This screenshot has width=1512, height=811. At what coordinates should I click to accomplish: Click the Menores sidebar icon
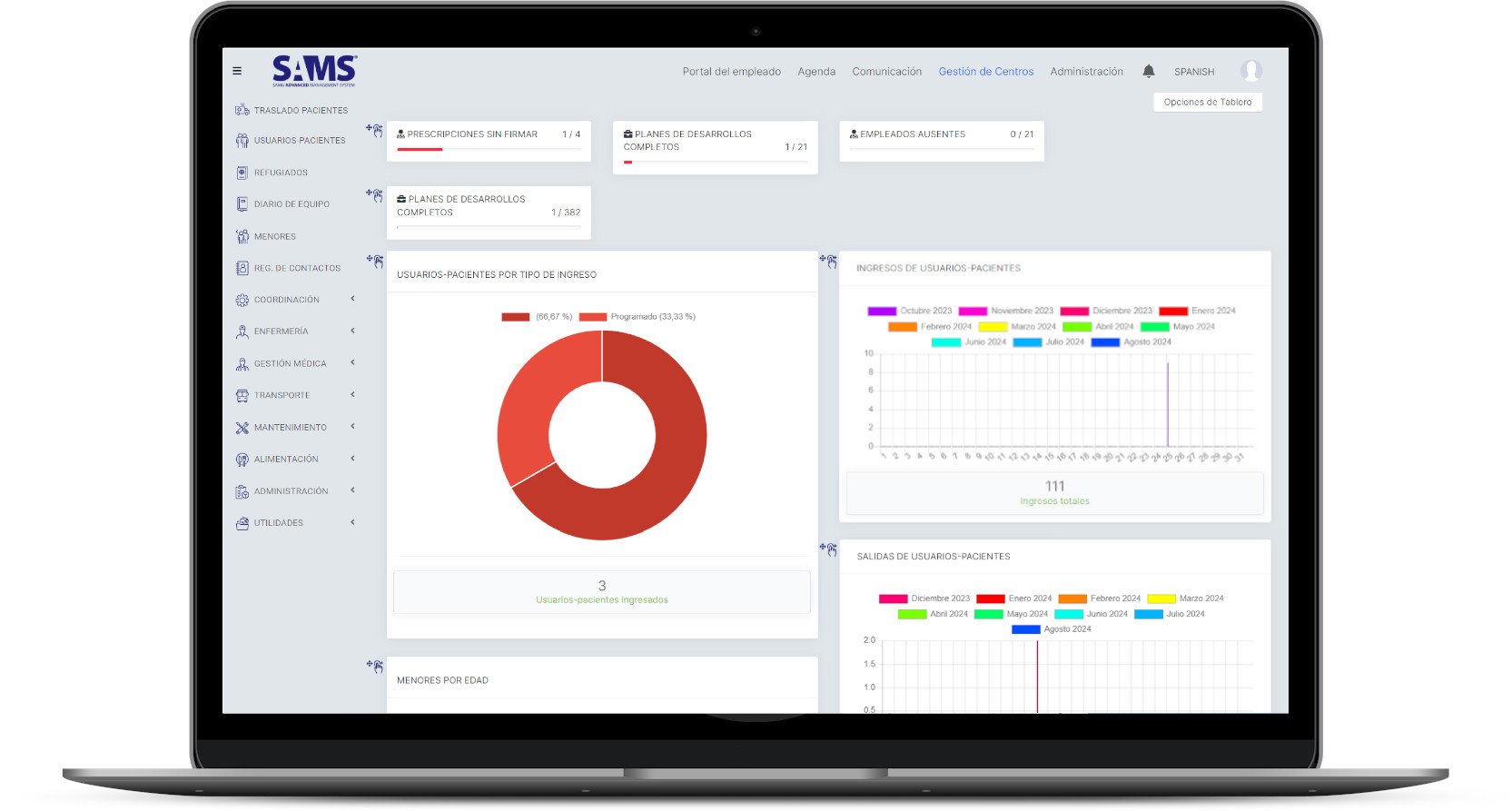click(x=242, y=236)
